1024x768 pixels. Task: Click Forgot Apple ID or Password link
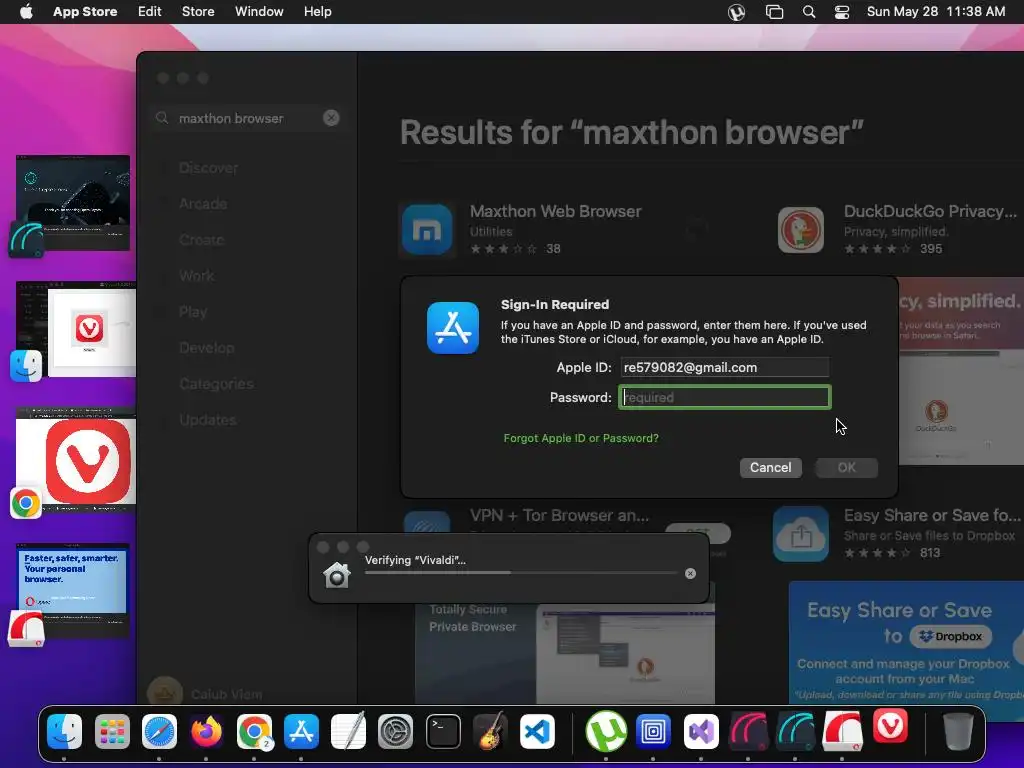tap(581, 438)
